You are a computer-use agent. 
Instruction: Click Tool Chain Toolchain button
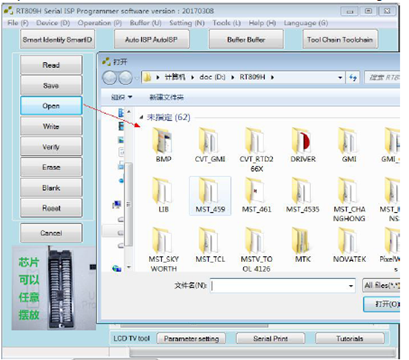[340, 39]
